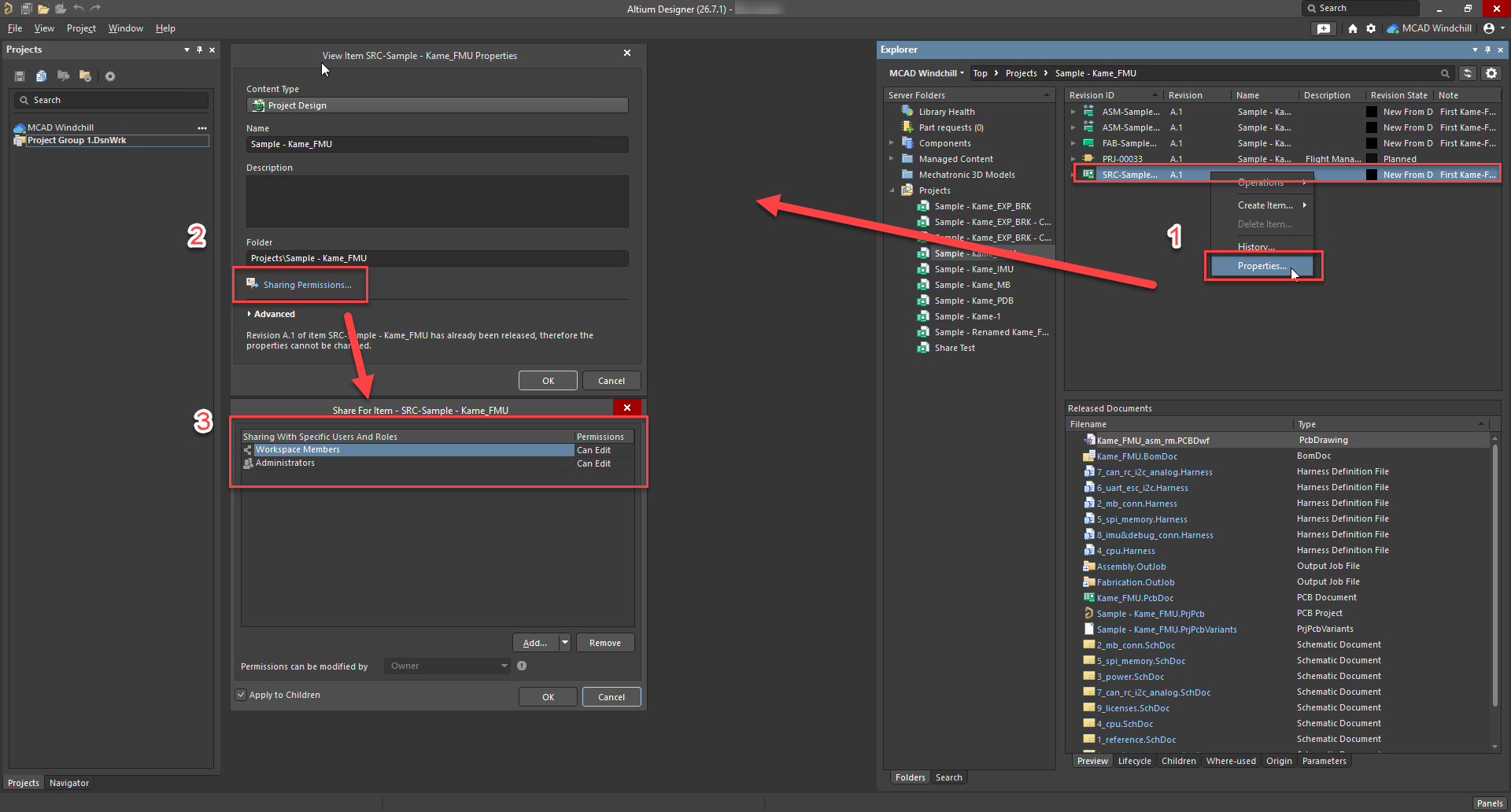This screenshot has width=1511, height=812.
Task: Open the Project menu
Action: pyautogui.click(x=81, y=28)
